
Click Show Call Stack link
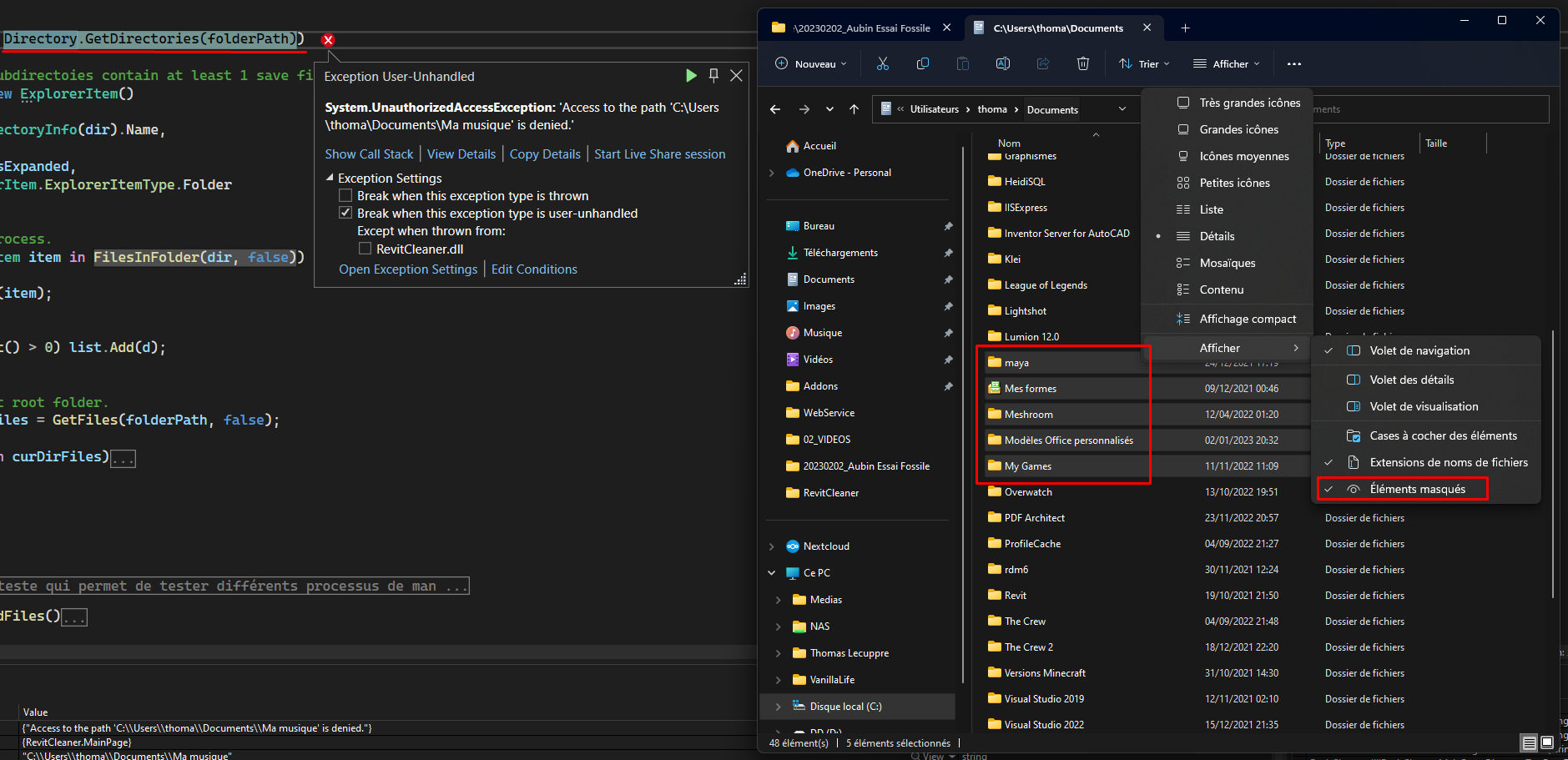(x=369, y=154)
